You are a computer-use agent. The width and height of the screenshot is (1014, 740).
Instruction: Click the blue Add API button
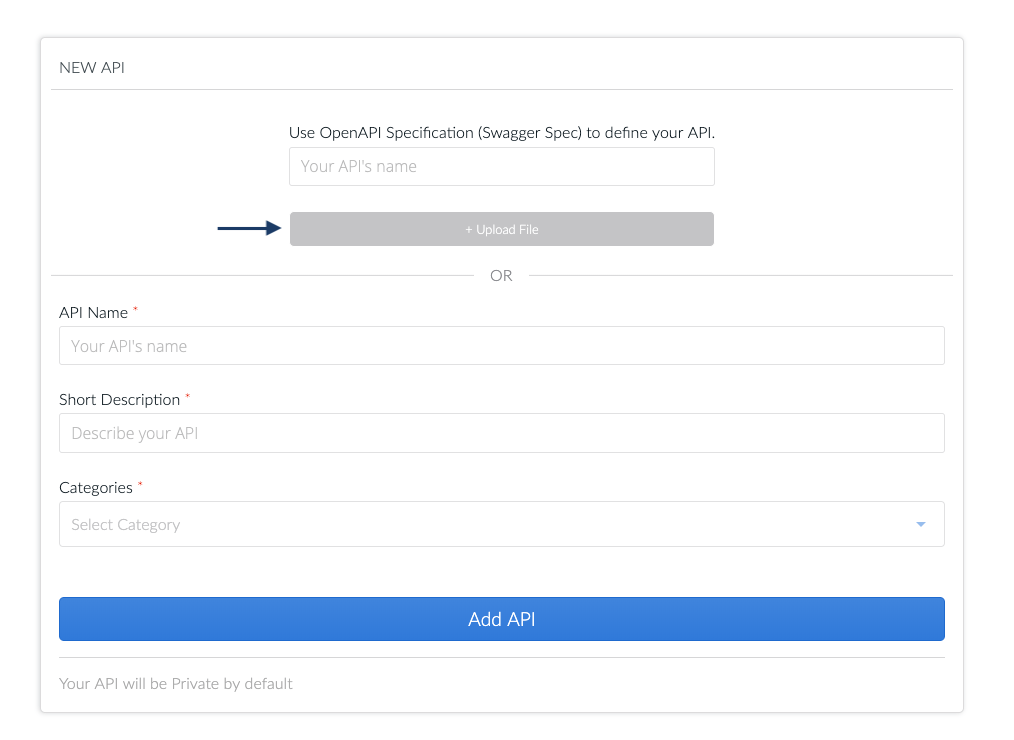tap(501, 619)
